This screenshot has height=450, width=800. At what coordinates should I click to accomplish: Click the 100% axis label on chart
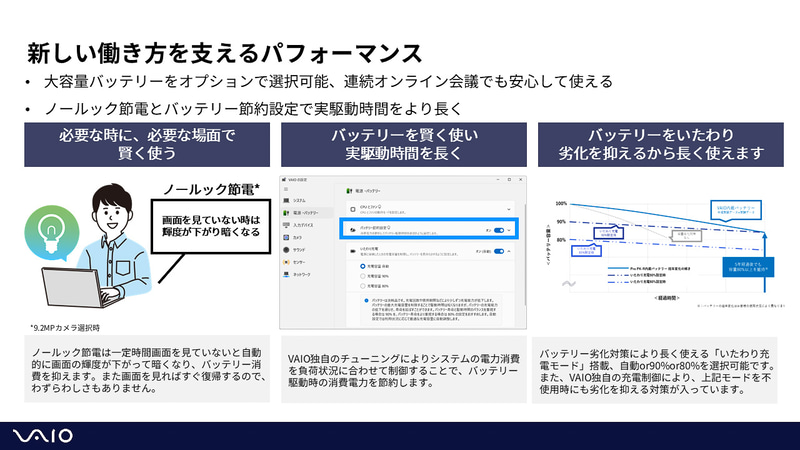[x=561, y=204]
